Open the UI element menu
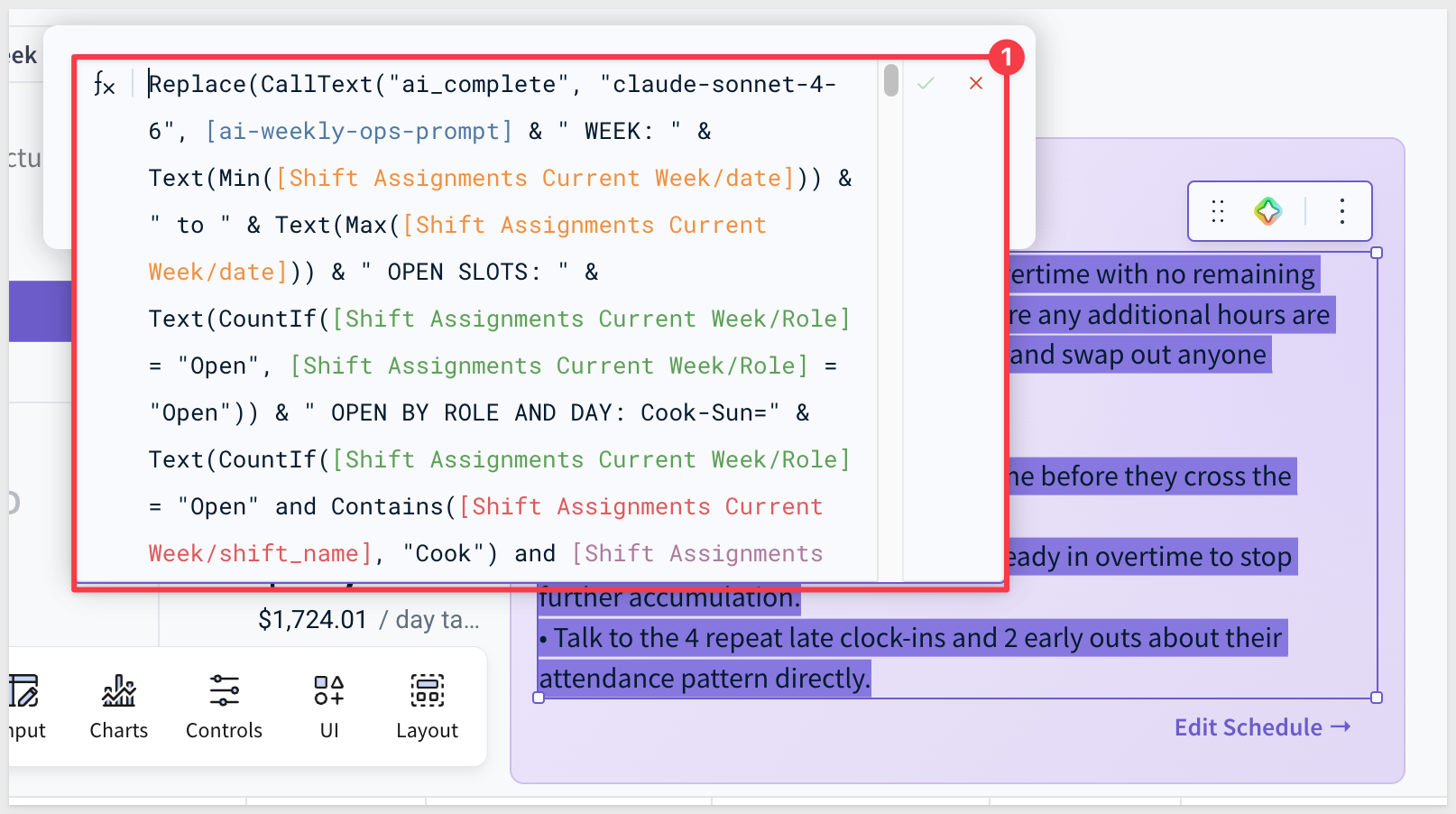This screenshot has width=1456, height=814. pyautogui.click(x=329, y=708)
